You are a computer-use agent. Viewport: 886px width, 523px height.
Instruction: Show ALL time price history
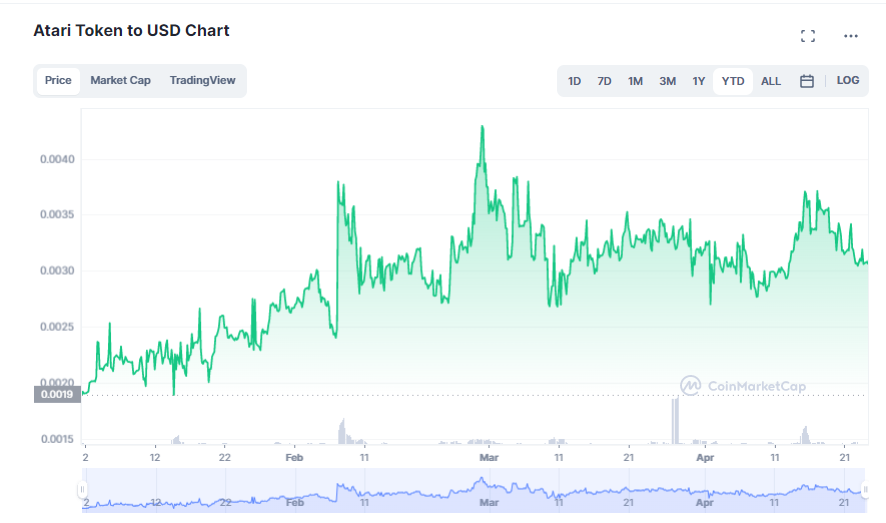771,81
